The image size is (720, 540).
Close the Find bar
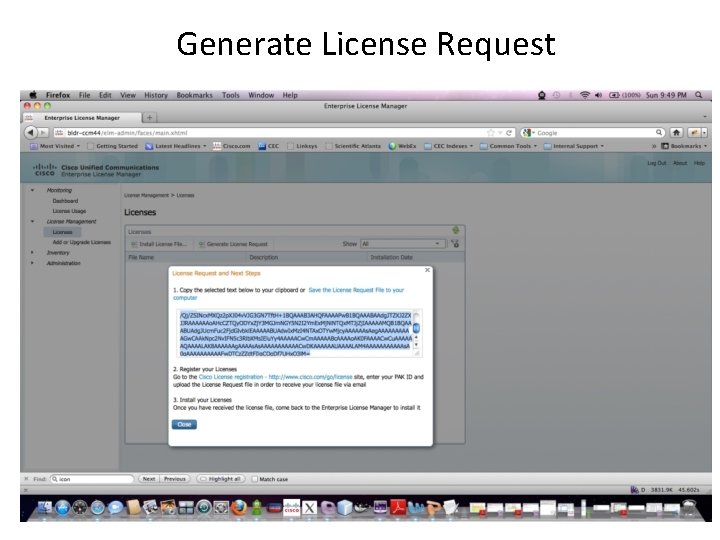pos(26,479)
